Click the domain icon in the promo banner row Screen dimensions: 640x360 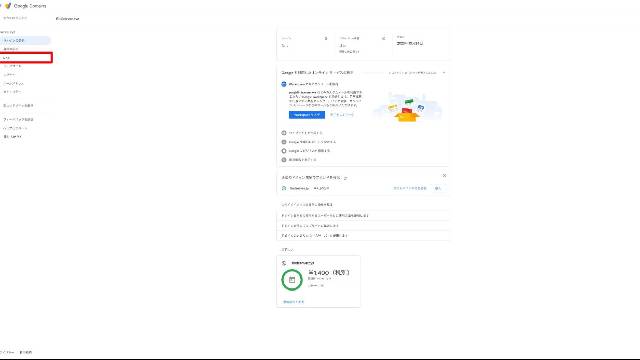[284, 188]
